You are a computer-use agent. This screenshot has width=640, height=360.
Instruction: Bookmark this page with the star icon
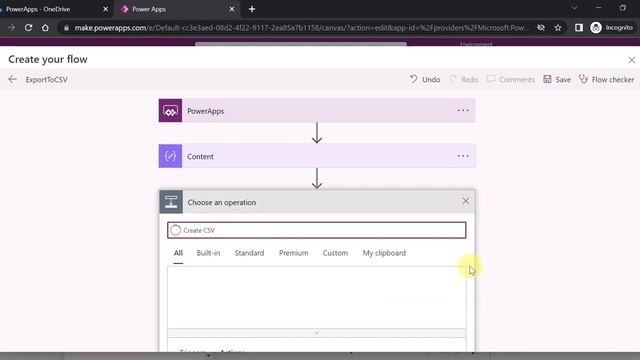[558, 28]
